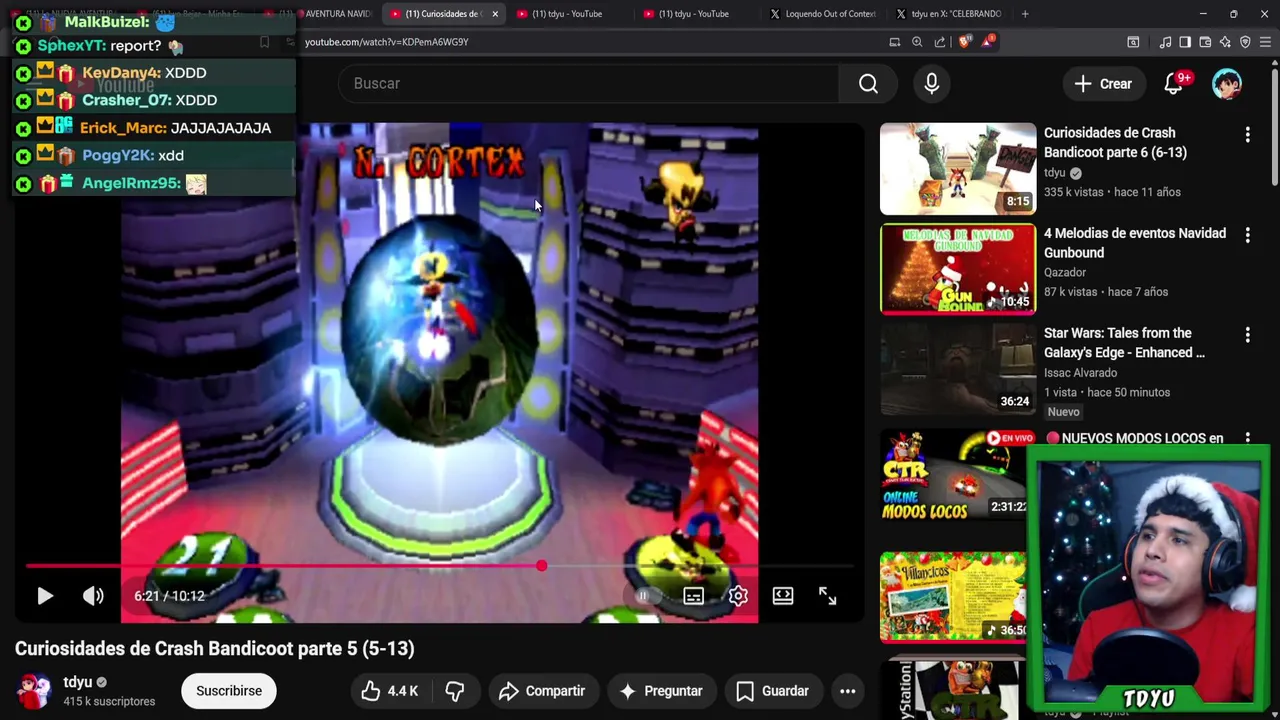
Task: Open the Curiosidades parte 6 thumbnail
Action: [x=958, y=169]
